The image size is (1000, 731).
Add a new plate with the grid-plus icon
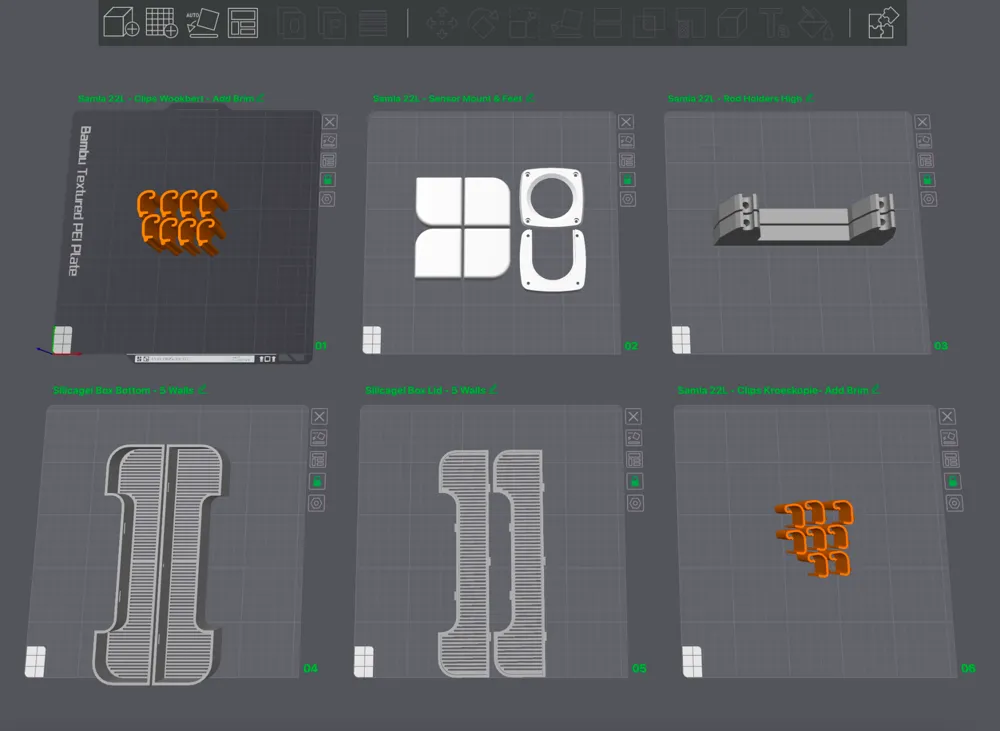[x=161, y=22]
